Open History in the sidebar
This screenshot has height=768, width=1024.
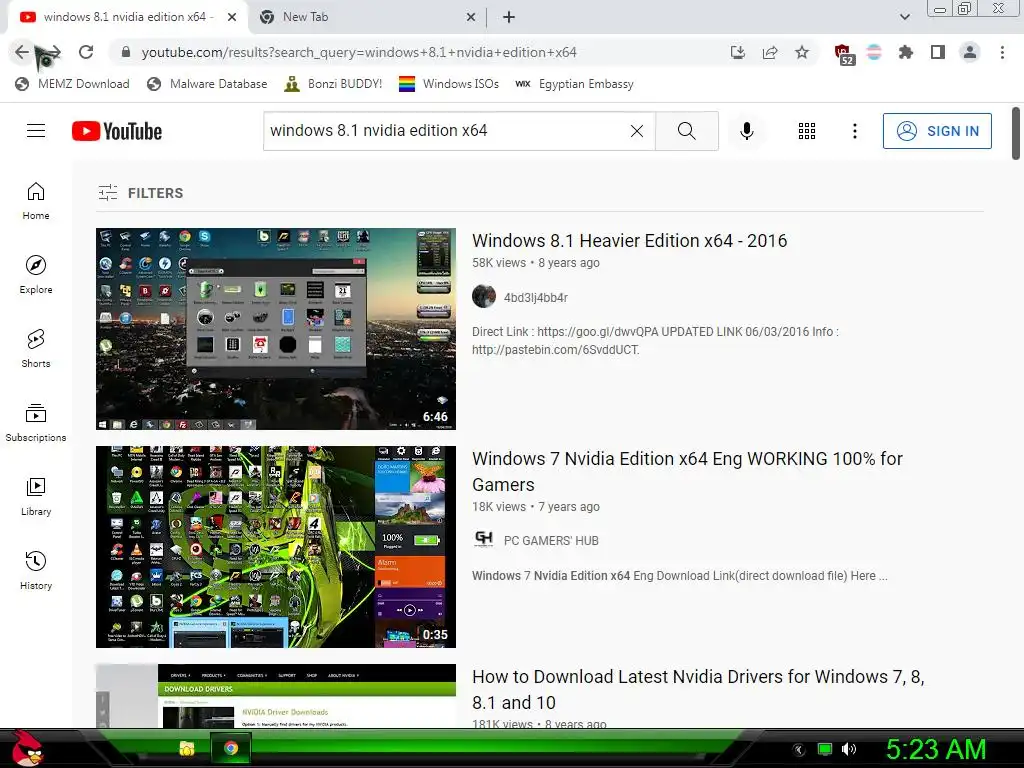click(36, 571)
